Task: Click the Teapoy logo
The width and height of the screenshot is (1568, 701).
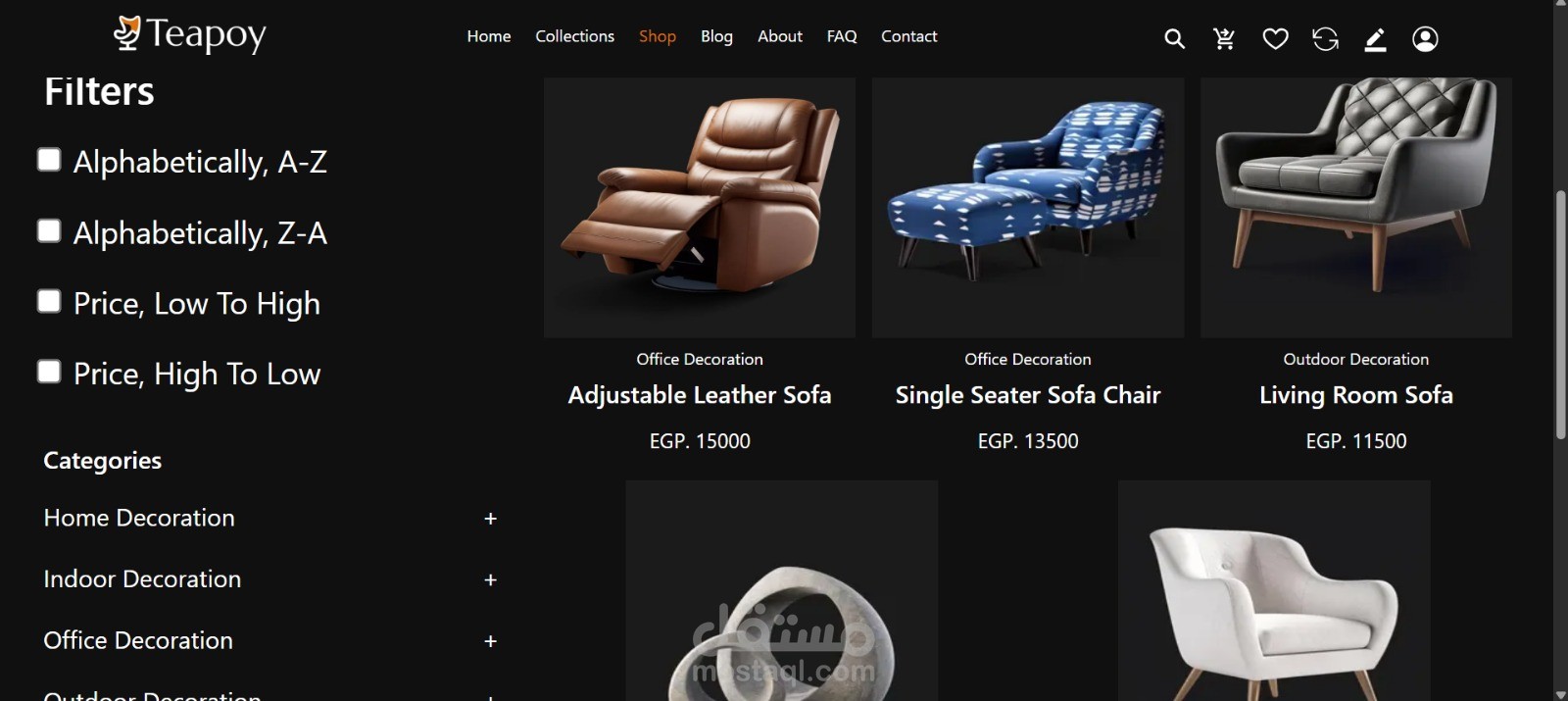Action: 190,34
